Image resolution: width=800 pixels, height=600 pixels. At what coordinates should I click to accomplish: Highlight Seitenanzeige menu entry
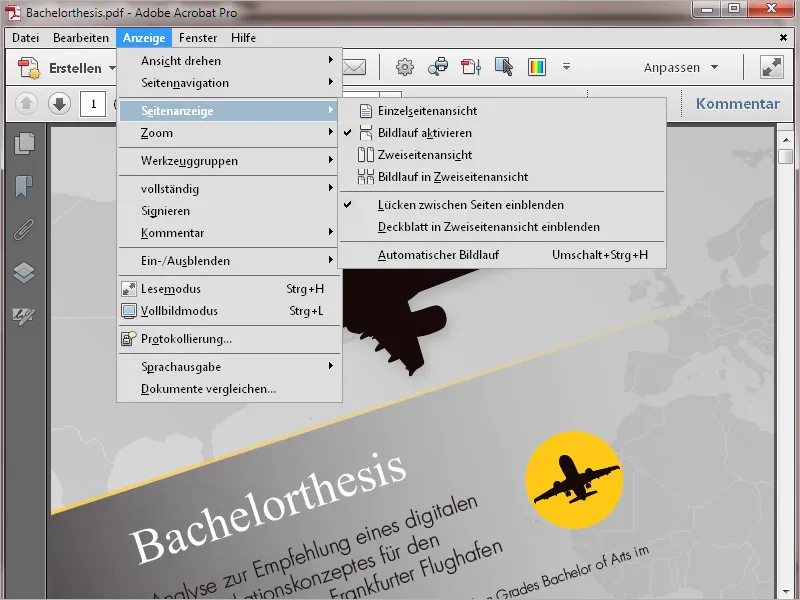[x=229, y=111]
